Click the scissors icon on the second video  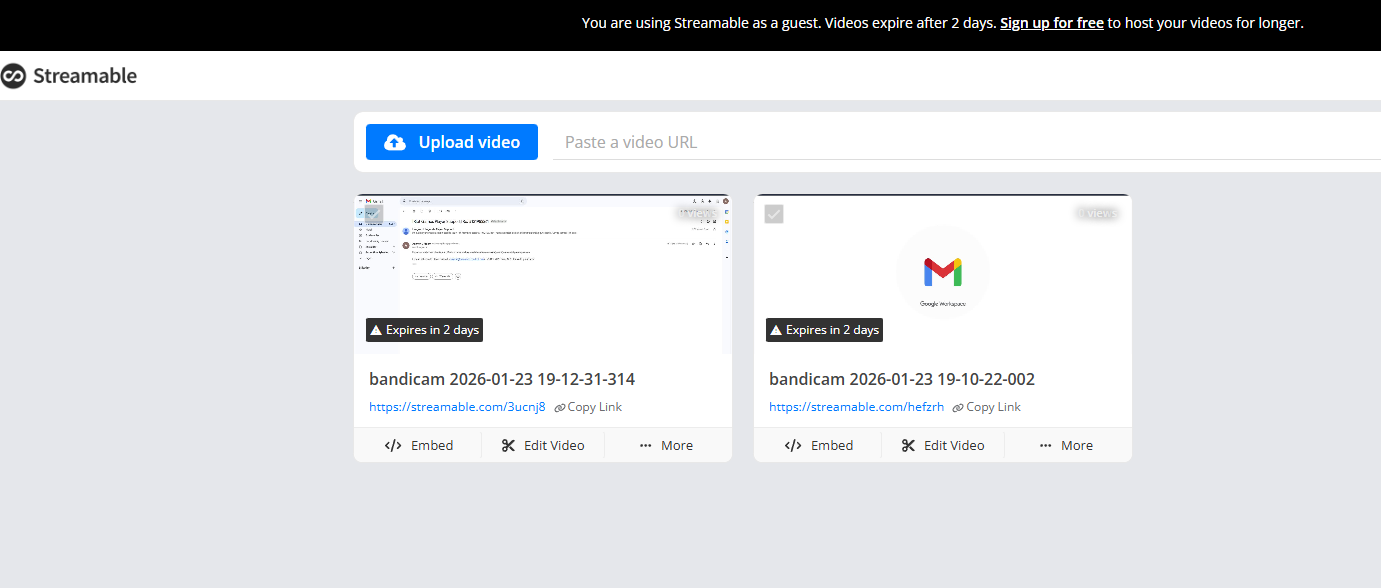point(908,445)
